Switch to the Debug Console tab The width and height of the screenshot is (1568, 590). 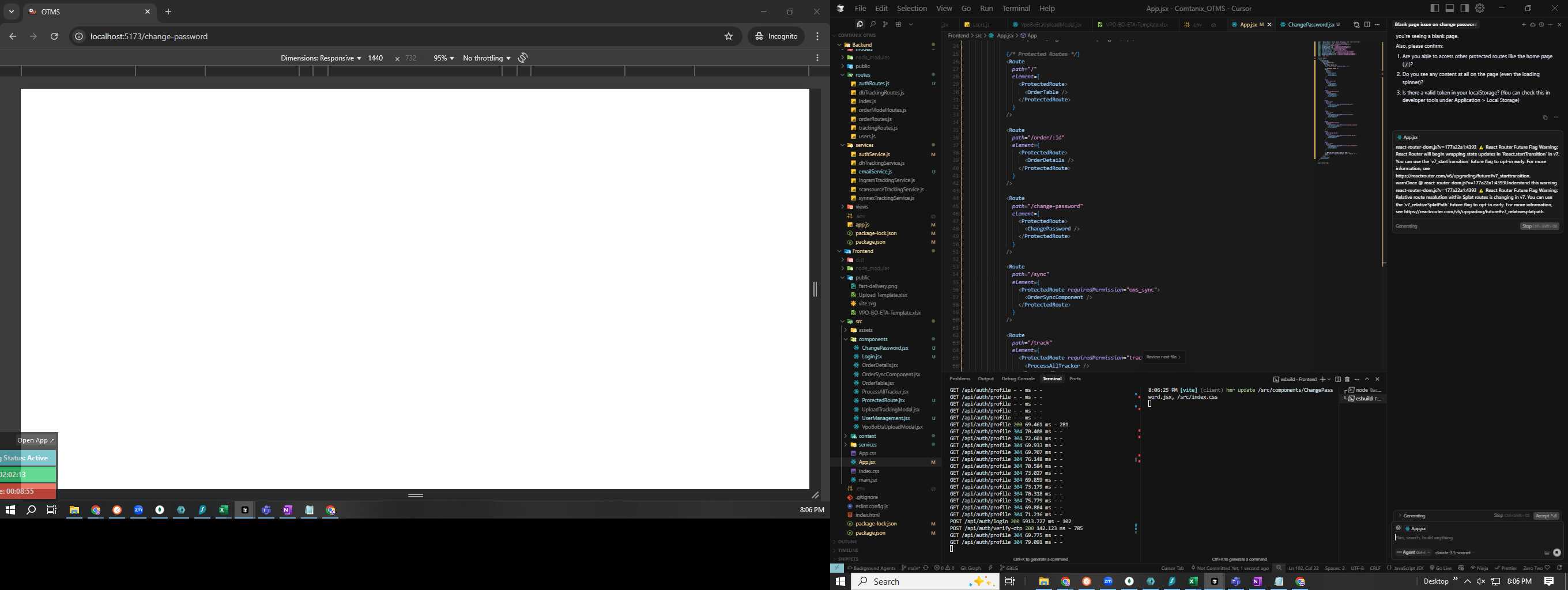pyautogui.click(x=1017, y=379)
